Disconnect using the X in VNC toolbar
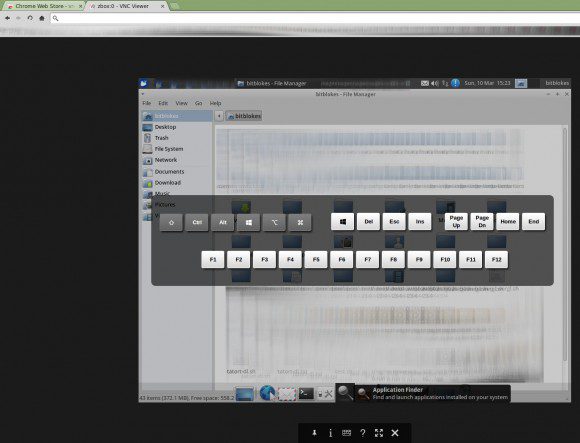 coord(395,433)
